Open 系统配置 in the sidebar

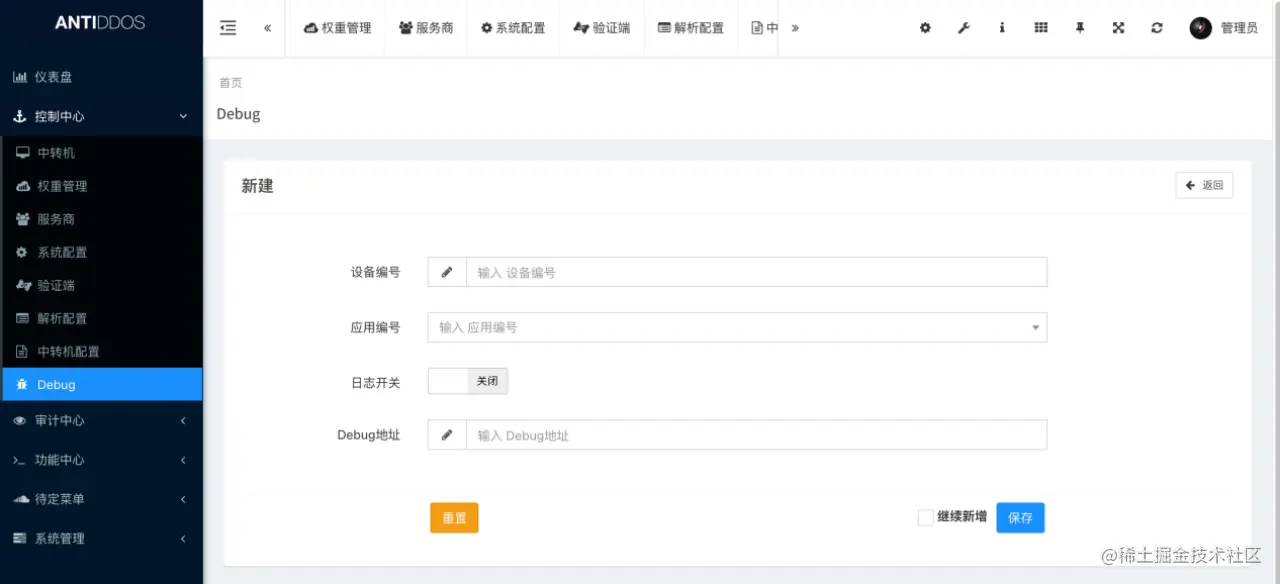coord(101,252)
